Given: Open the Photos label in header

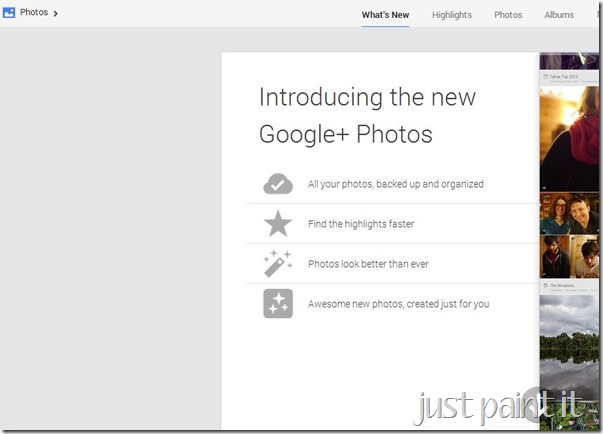Looking at the screenshot, I should (34, 12).
